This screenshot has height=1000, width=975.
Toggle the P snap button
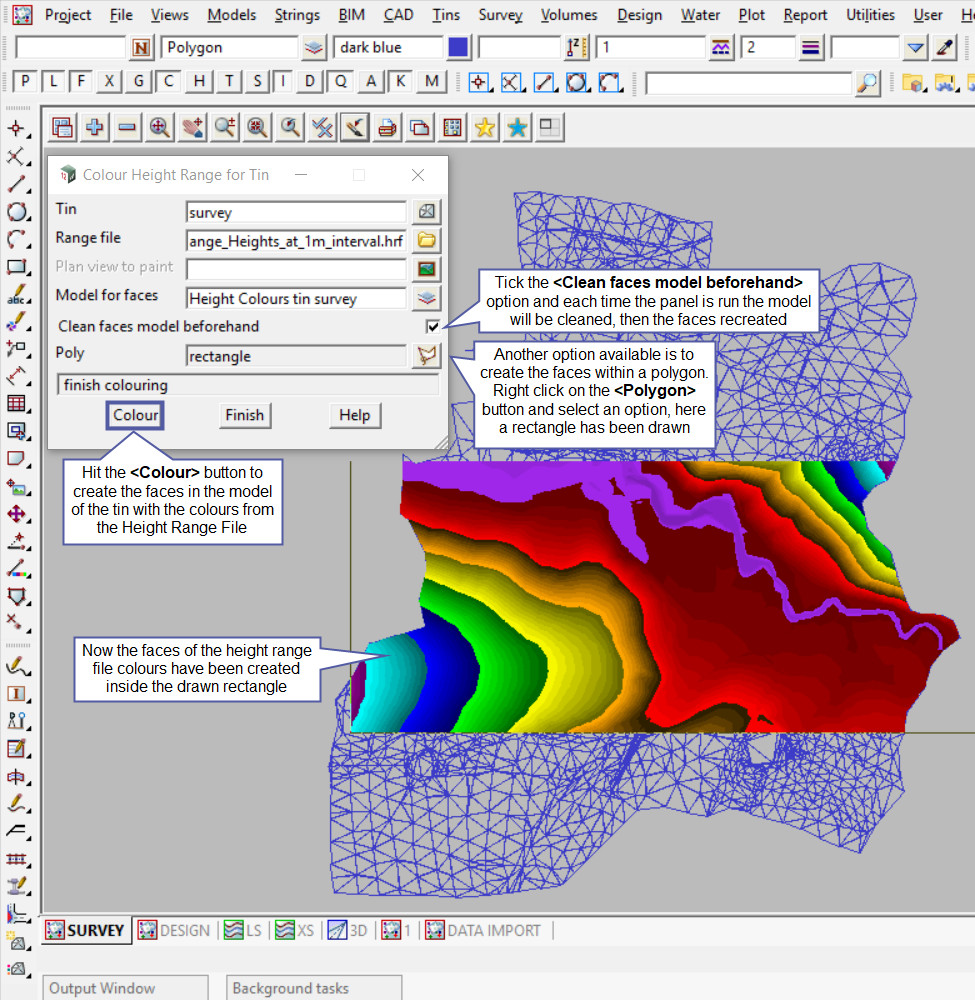tap(24, 82)
